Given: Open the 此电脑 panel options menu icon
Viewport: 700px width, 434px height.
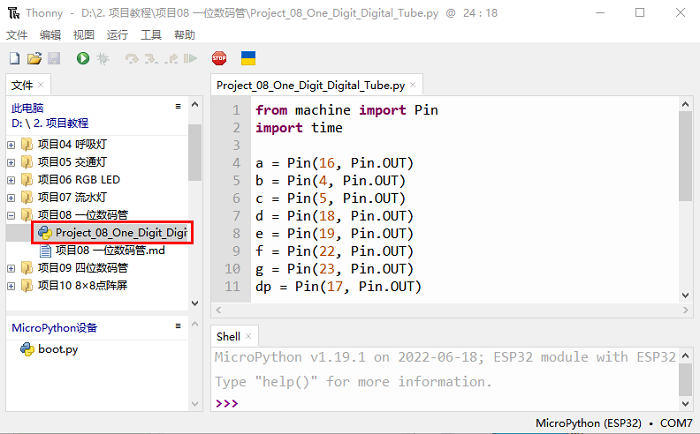Looking at the screenshot, I should click(x=177, y=106).
